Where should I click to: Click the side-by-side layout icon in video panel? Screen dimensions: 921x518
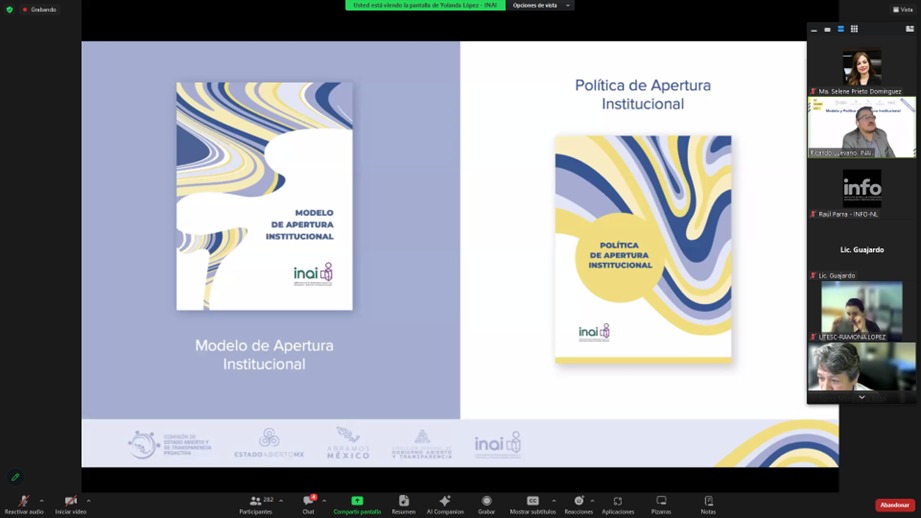909,29
